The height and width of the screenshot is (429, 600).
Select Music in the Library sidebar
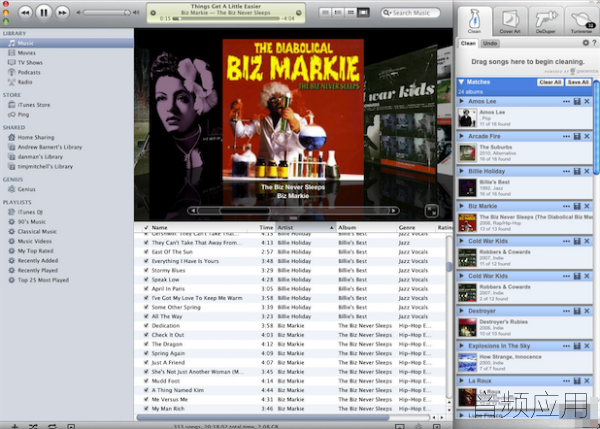click(x=67, y=43)
